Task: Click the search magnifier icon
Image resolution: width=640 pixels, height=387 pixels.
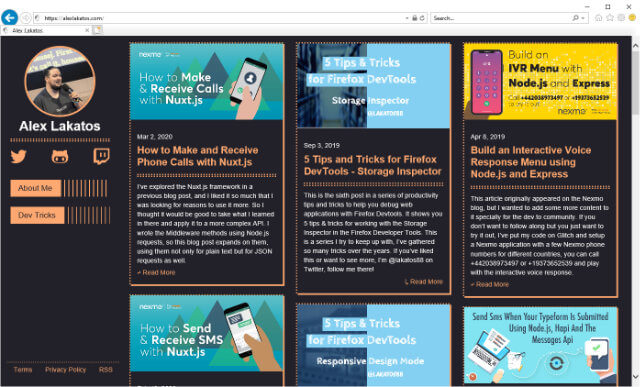Action: click(x=576, y=18)
